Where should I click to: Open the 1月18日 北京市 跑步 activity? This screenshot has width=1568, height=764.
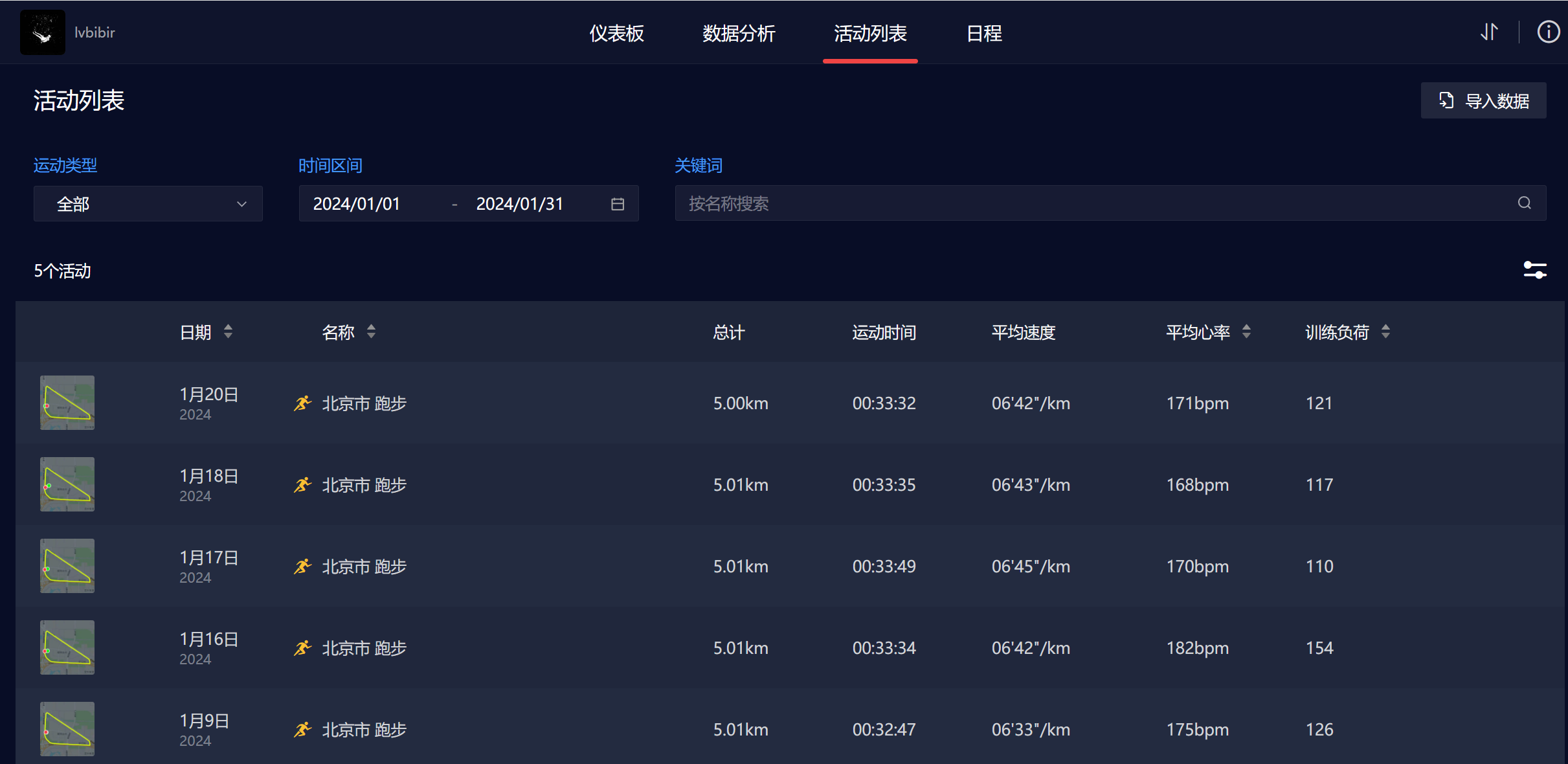click(x=364, y=485)
